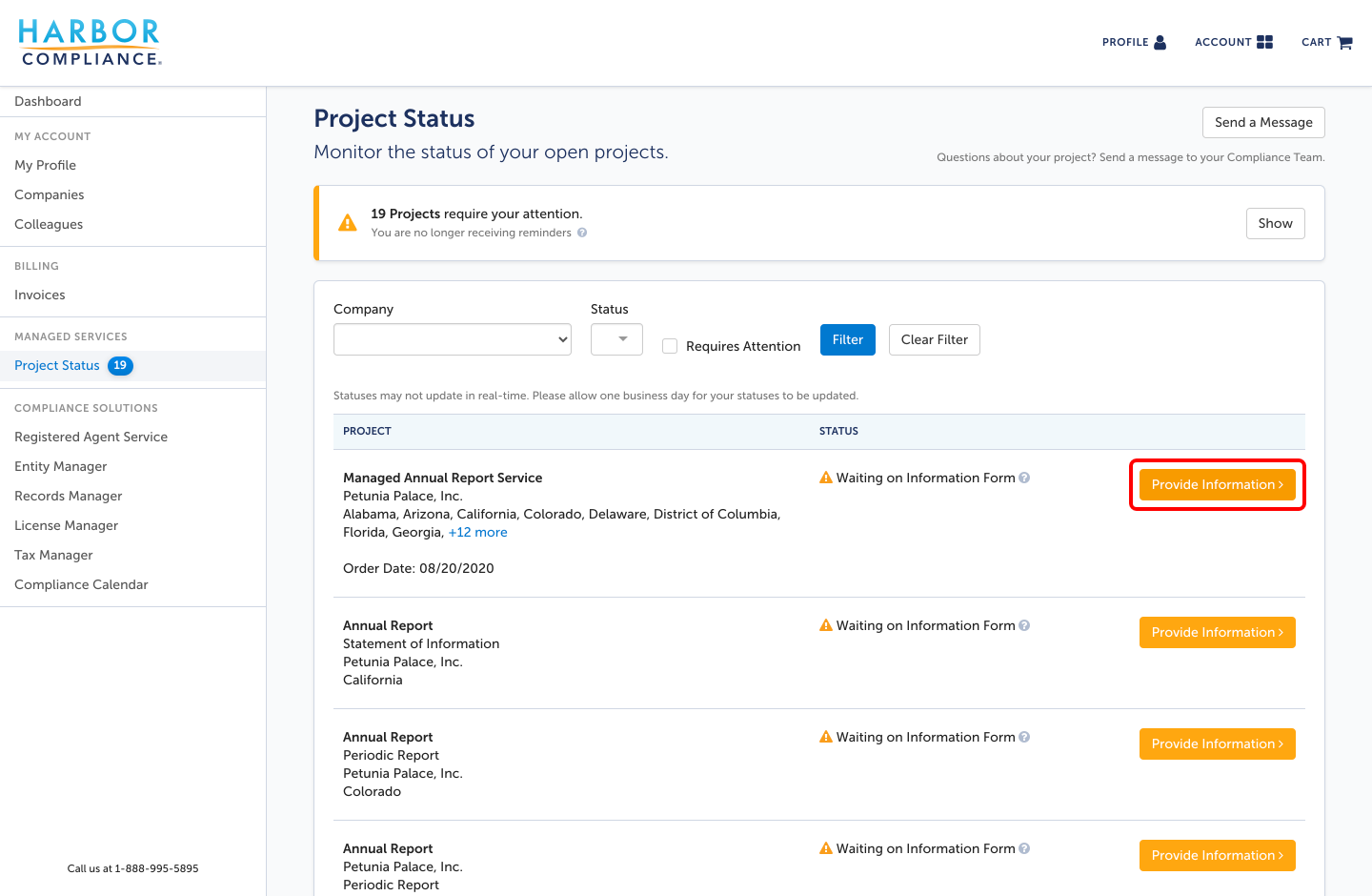Open Colleagues in sidebar
This screenshot has width=1372, height=896.
pyautogui.click(x=49, y=224)
